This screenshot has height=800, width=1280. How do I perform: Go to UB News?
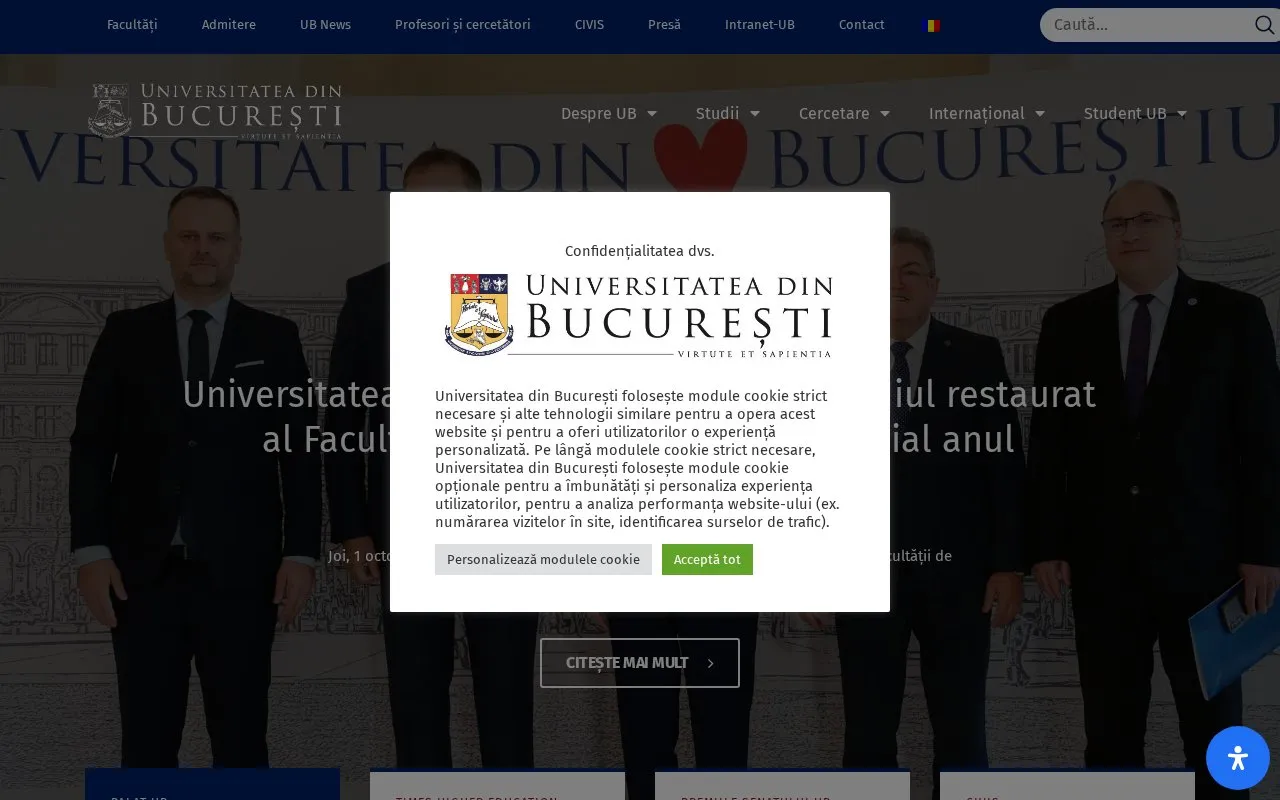tap(325, 25)
